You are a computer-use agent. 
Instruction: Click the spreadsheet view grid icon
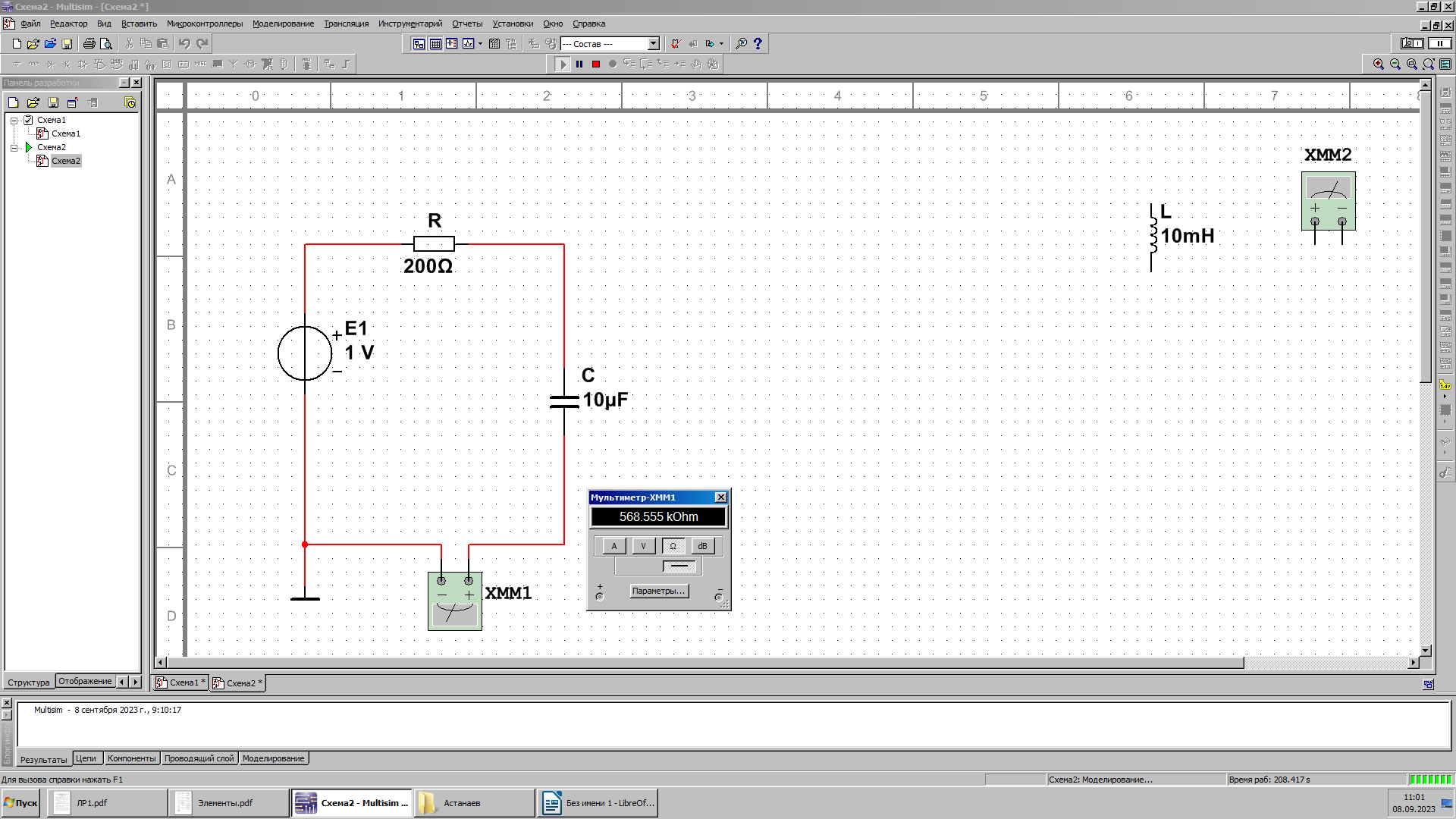click(435, 44)
